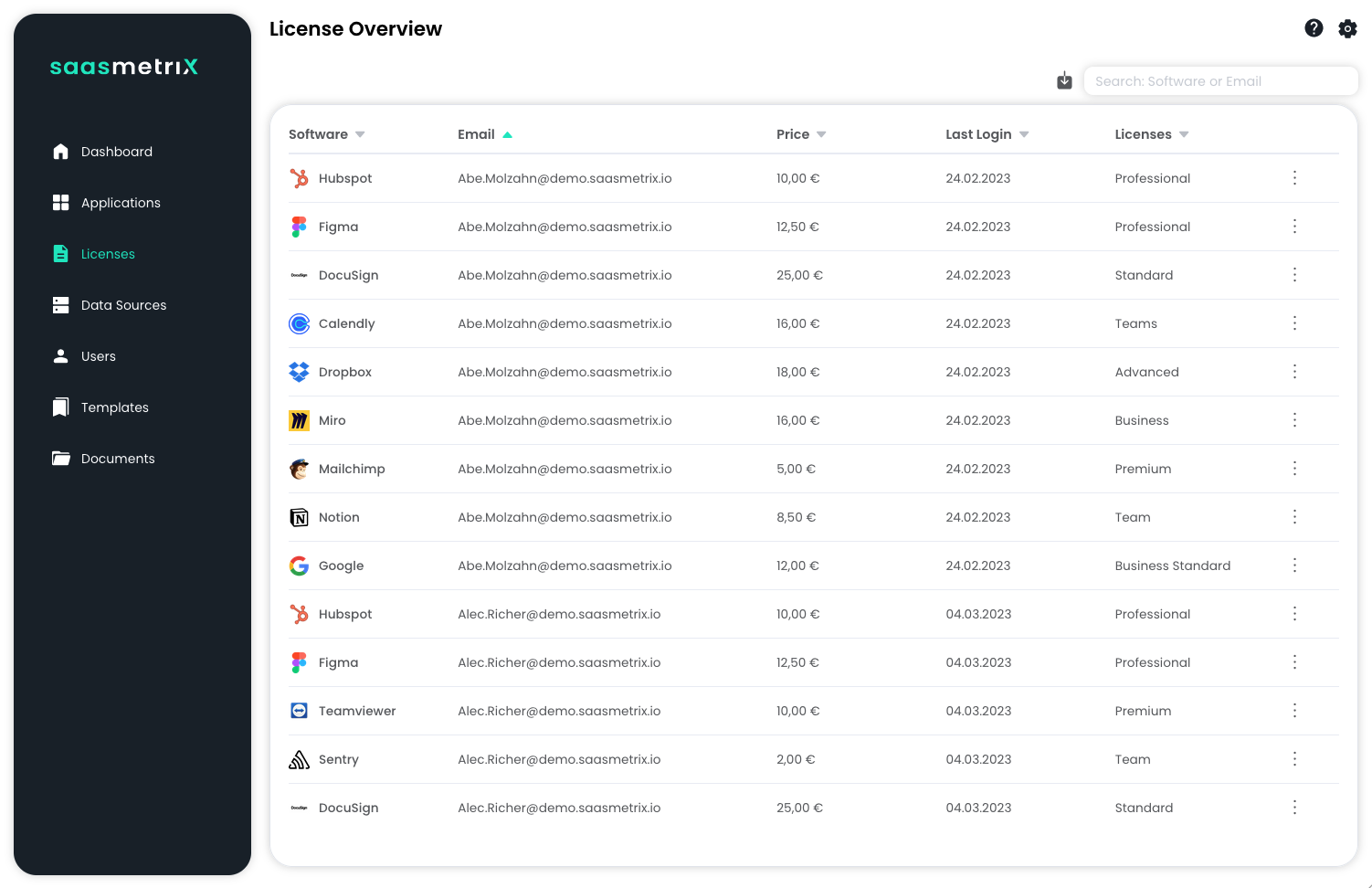This screenshot has width=1372, height=888.
Task: Select the Miro icon
Action: (x=299, y=420)
